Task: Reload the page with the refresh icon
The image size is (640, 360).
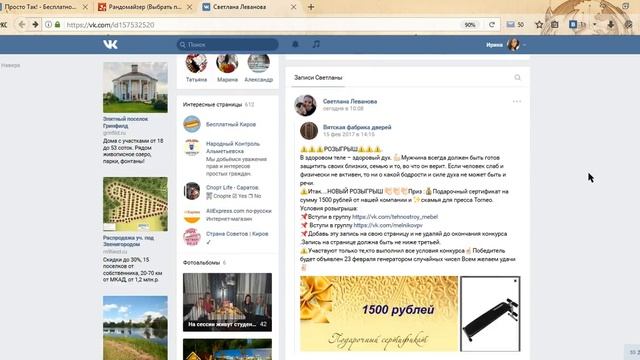Action: [492, 24]
